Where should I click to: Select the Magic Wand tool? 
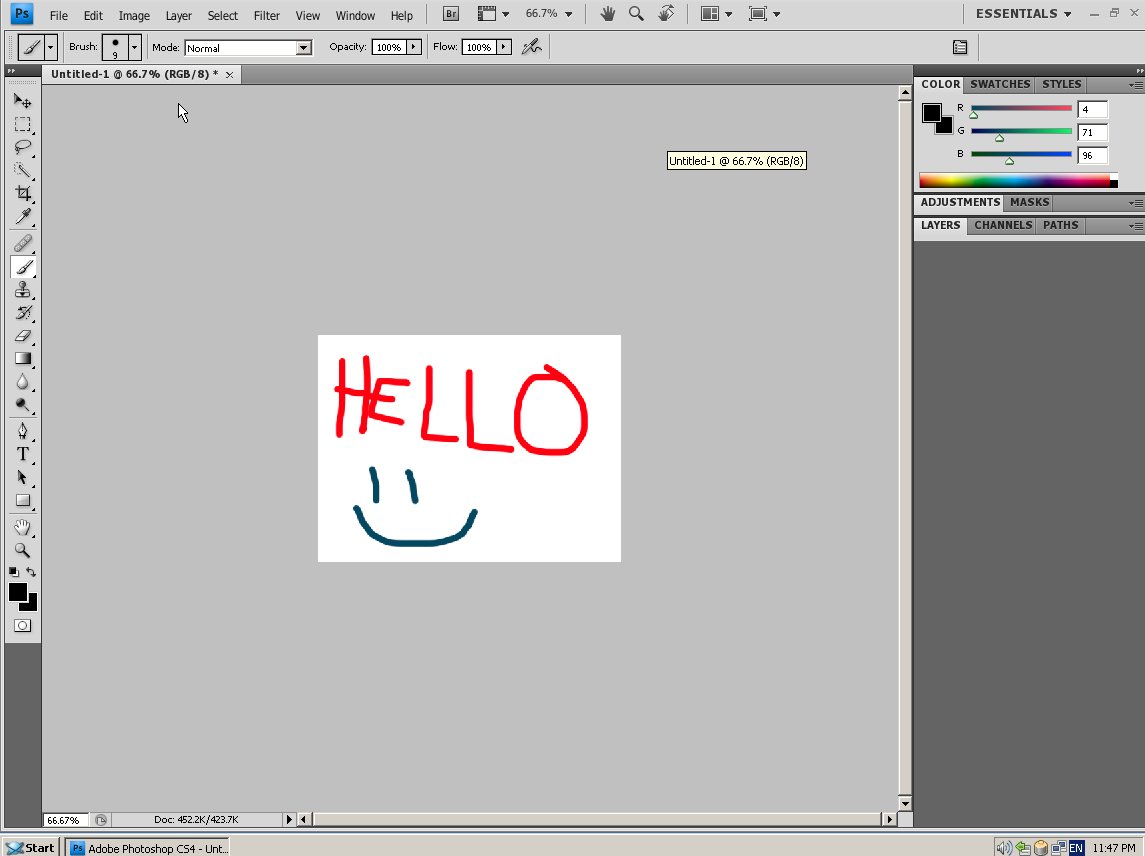tap(23, 170)
